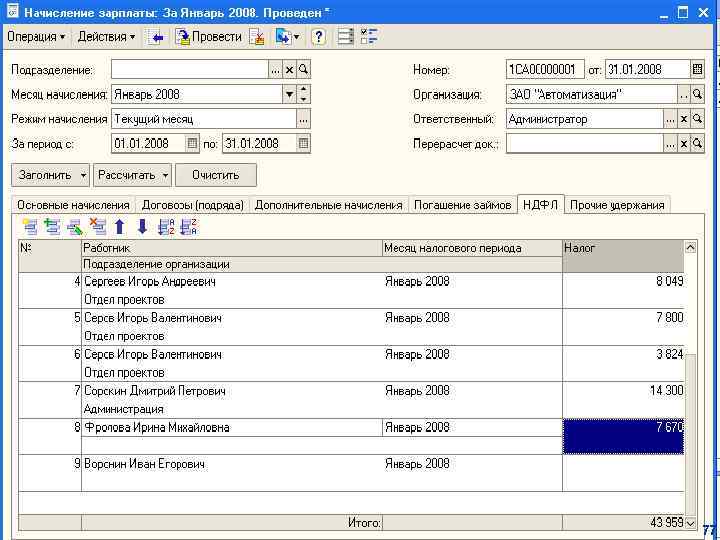Click the Очистить button
Image resolution: width=720 pixels, height=540 pixels.
[216, 175]
